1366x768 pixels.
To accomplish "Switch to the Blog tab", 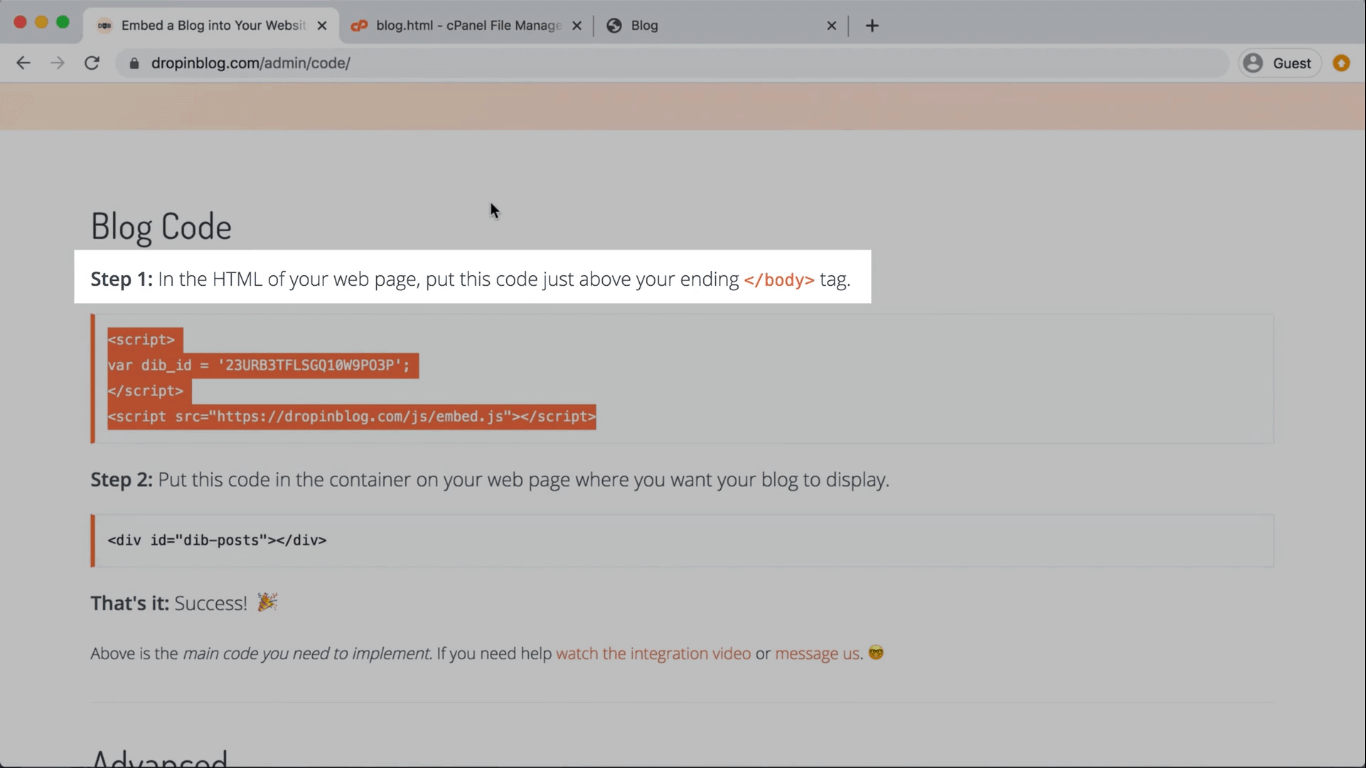I will [x=721, y=26].
